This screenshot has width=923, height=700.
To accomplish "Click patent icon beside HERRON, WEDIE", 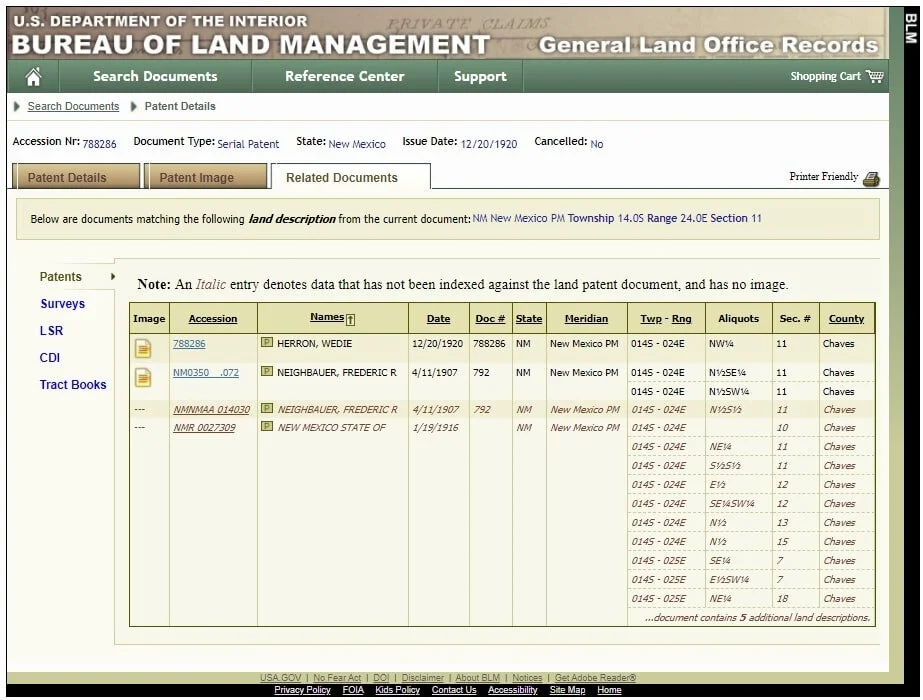I will (267, 342).
